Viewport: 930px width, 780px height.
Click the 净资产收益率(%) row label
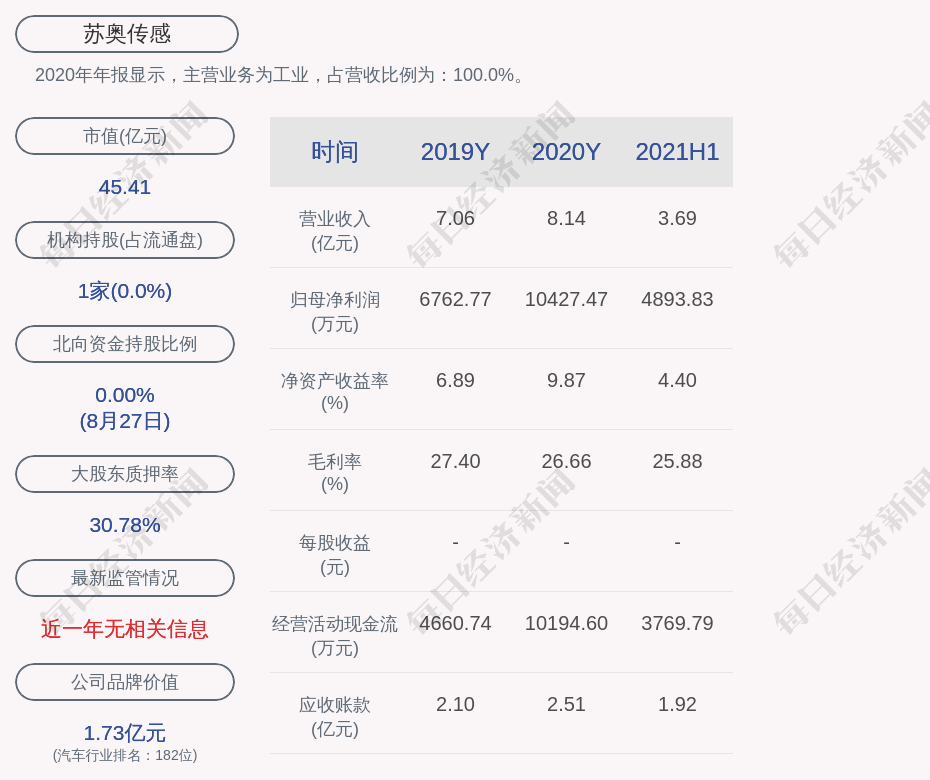(x=335, y=392)
